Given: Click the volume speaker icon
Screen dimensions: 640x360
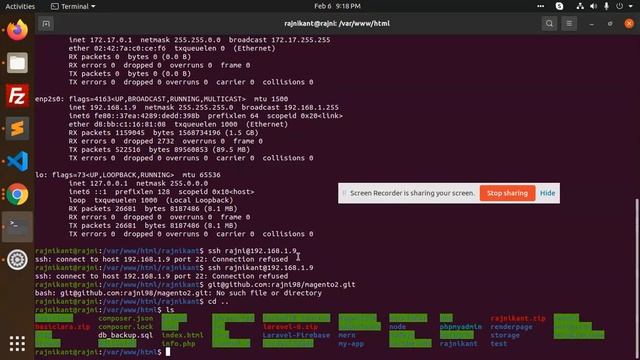Looking at the screenshot, I should pyautogui.click(x=593, y=6).
